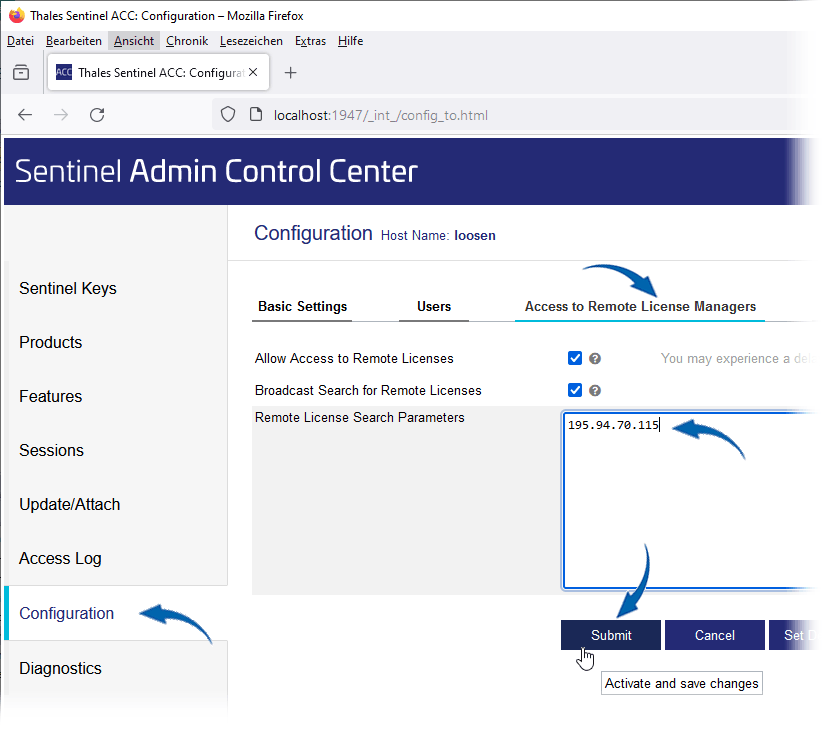Screen dimensions: 825x729
Task: Open the Hilfe menu
Action: coord(350,41)
